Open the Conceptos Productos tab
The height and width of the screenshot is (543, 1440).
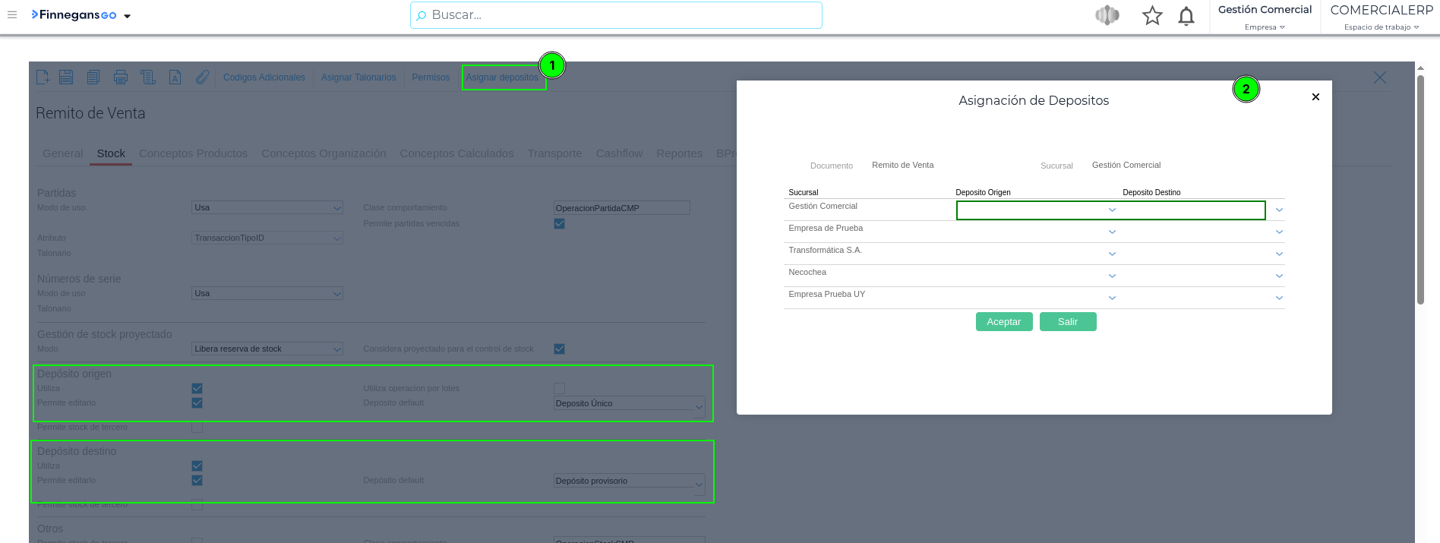(x=193, y=153)
